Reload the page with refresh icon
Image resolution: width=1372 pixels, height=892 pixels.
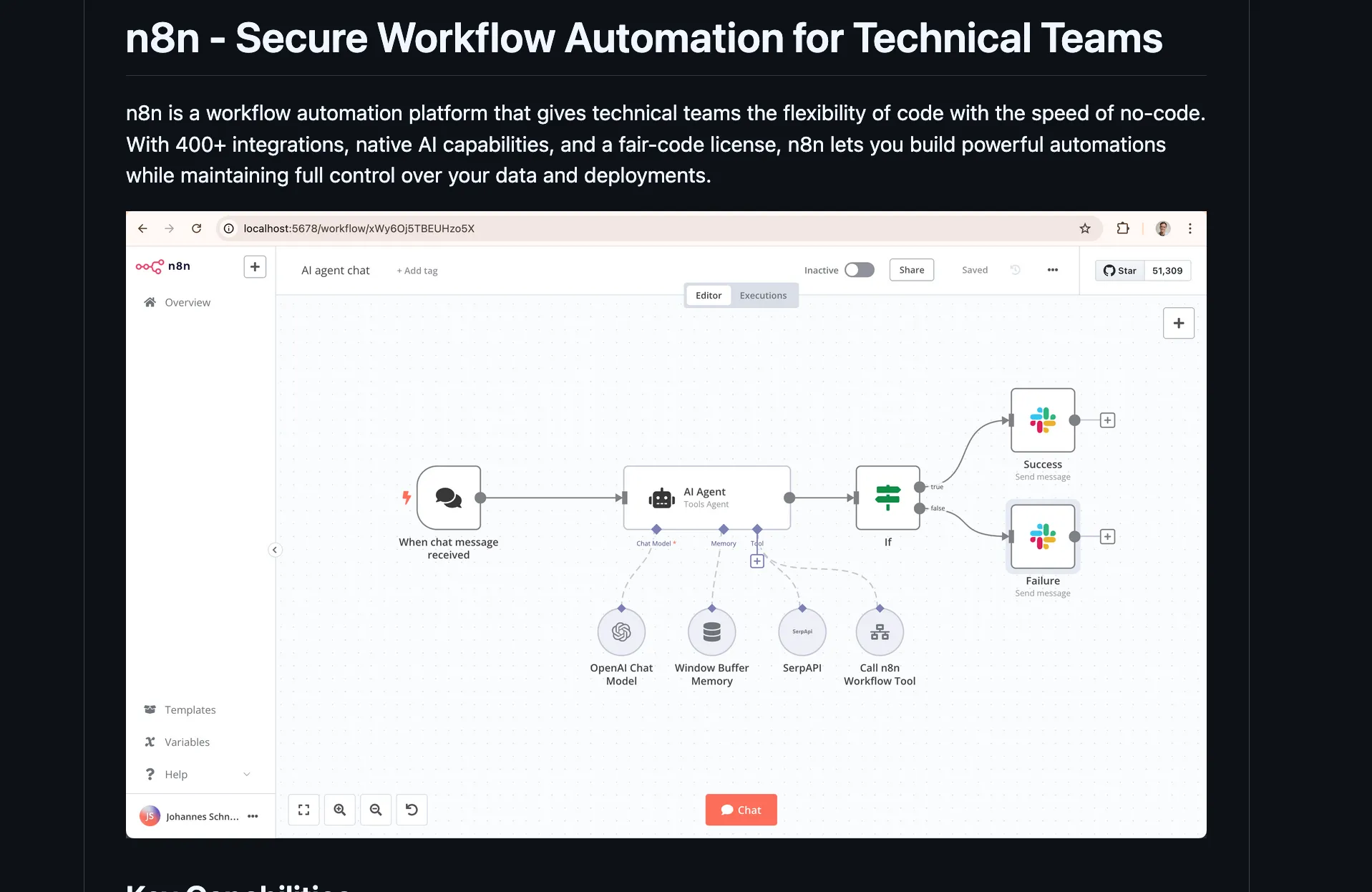196,228
